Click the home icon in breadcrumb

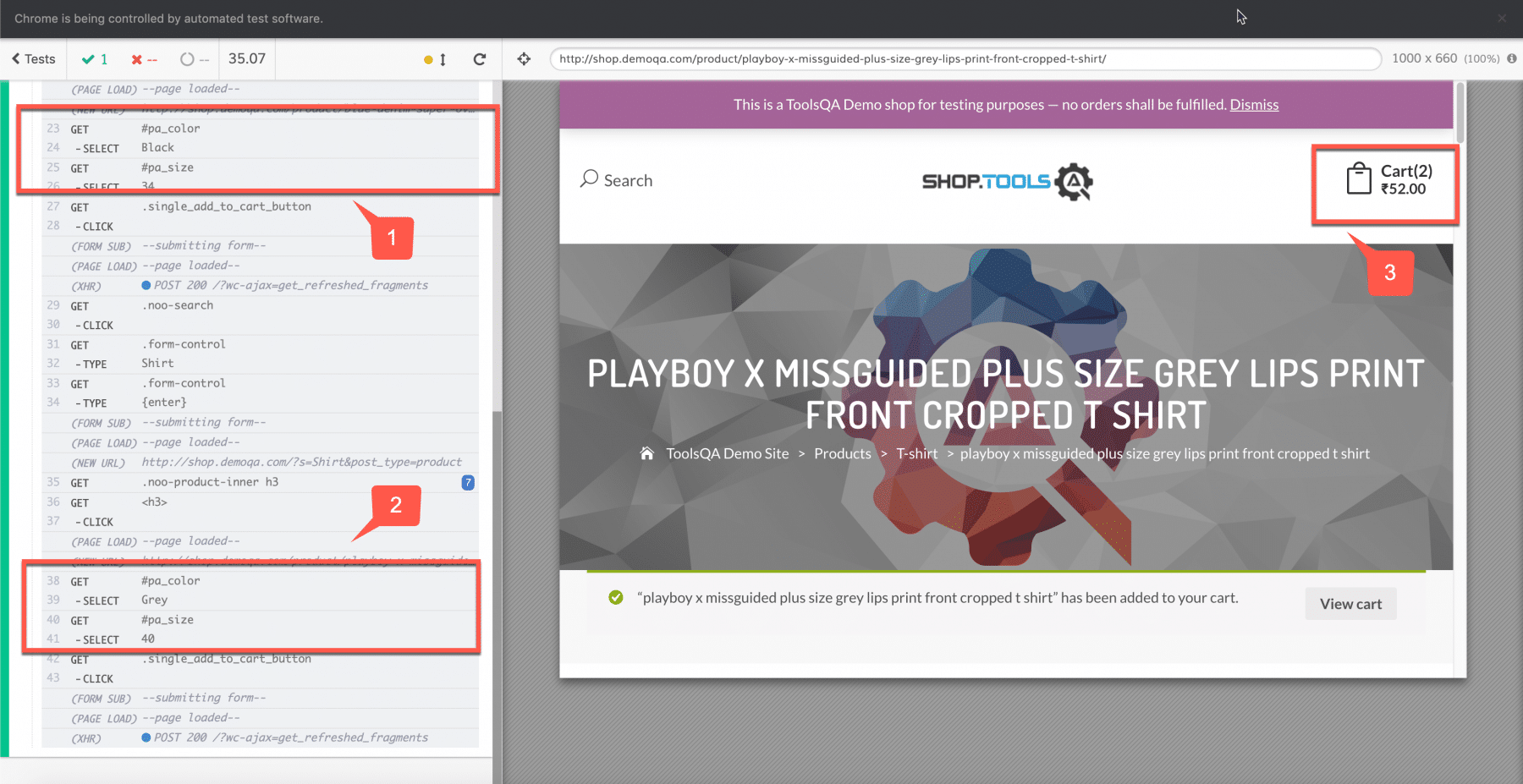point(646,453)
